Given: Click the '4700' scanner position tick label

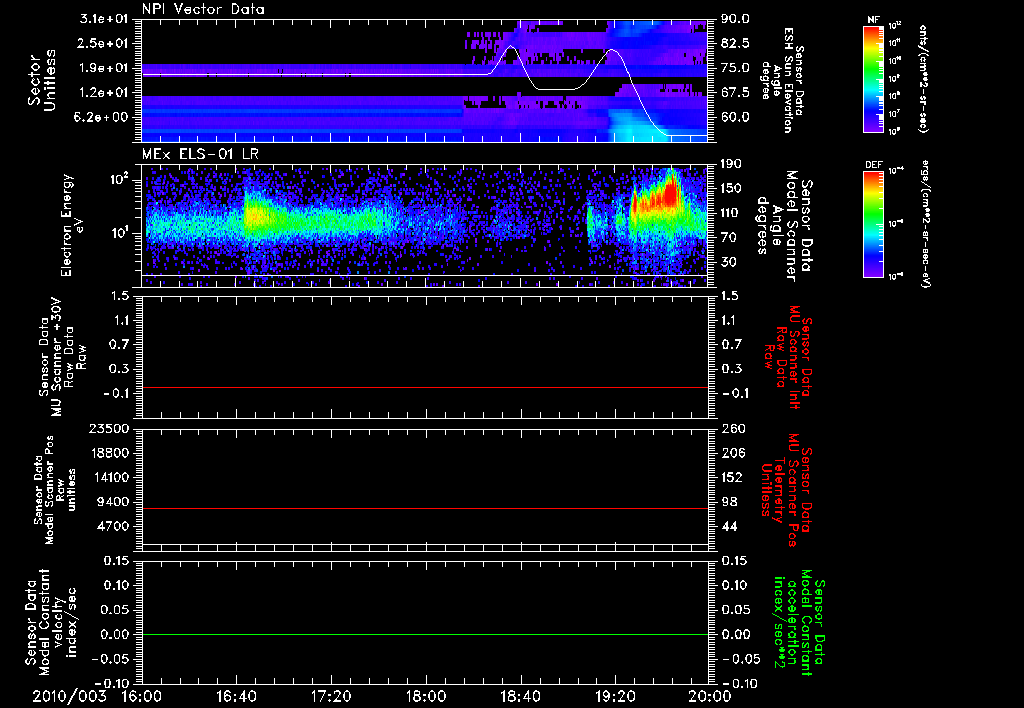Looking at the screenshot, I should pos(114,526).
